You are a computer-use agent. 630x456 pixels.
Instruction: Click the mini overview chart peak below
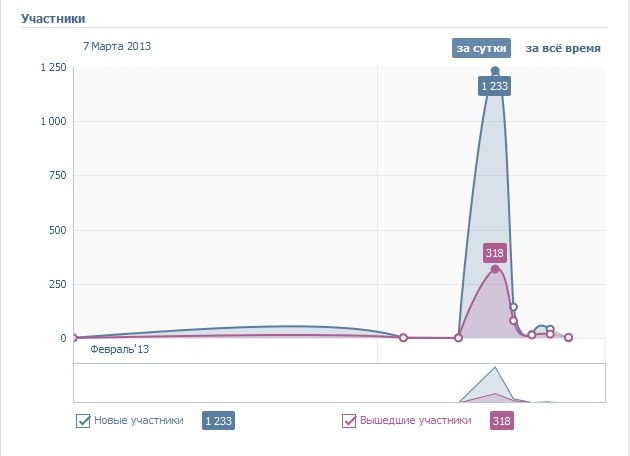click(x=495, y=367)
